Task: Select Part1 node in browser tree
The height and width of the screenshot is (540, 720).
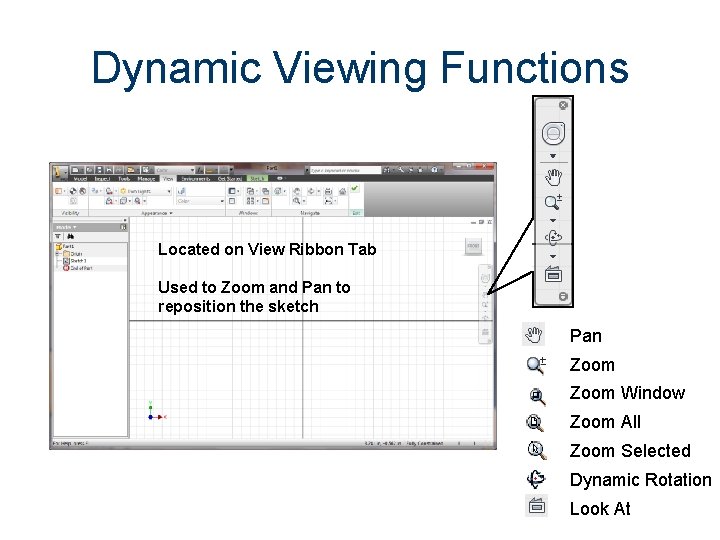Action: click(65, 247)
